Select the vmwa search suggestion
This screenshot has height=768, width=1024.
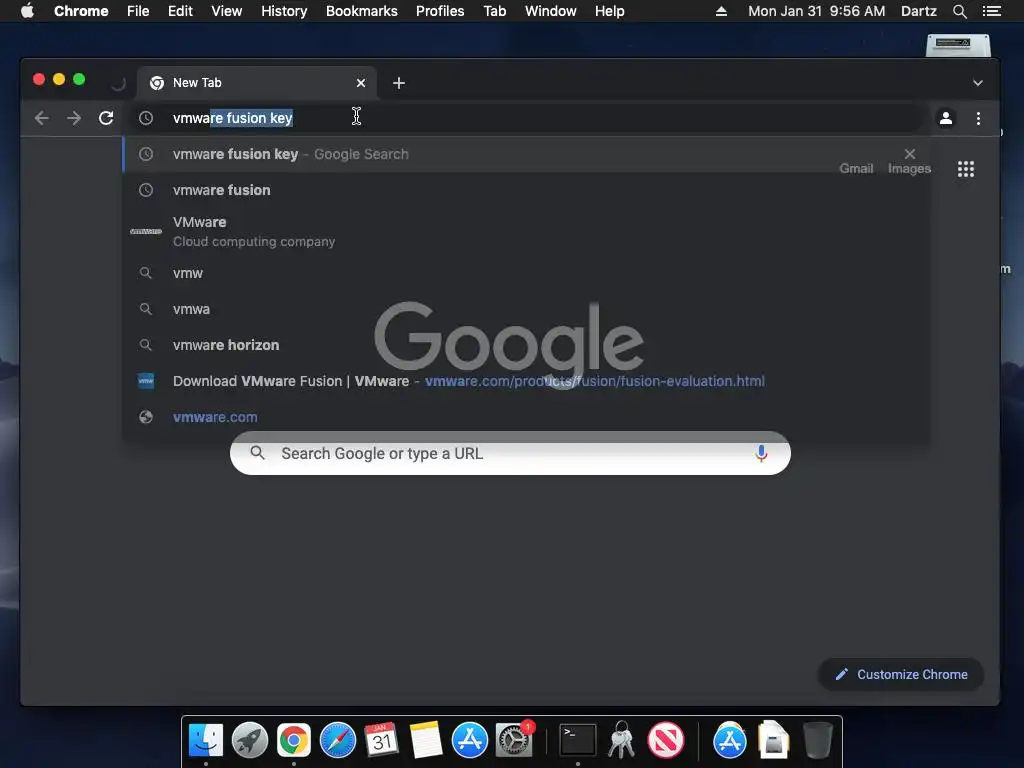(x=526, y=309)
